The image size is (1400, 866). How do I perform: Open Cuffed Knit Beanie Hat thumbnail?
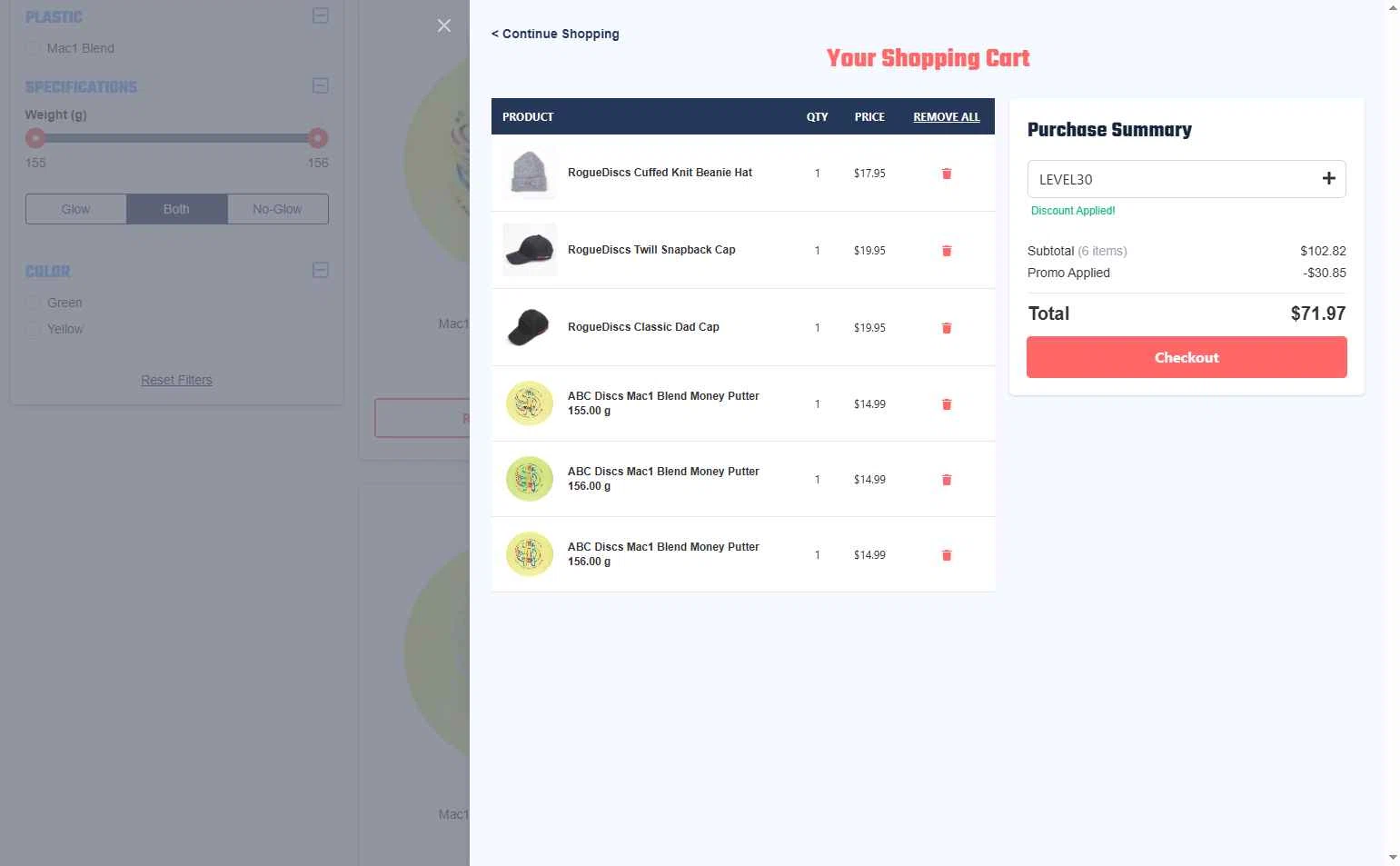pyautogui.click(x=530, y=173)
